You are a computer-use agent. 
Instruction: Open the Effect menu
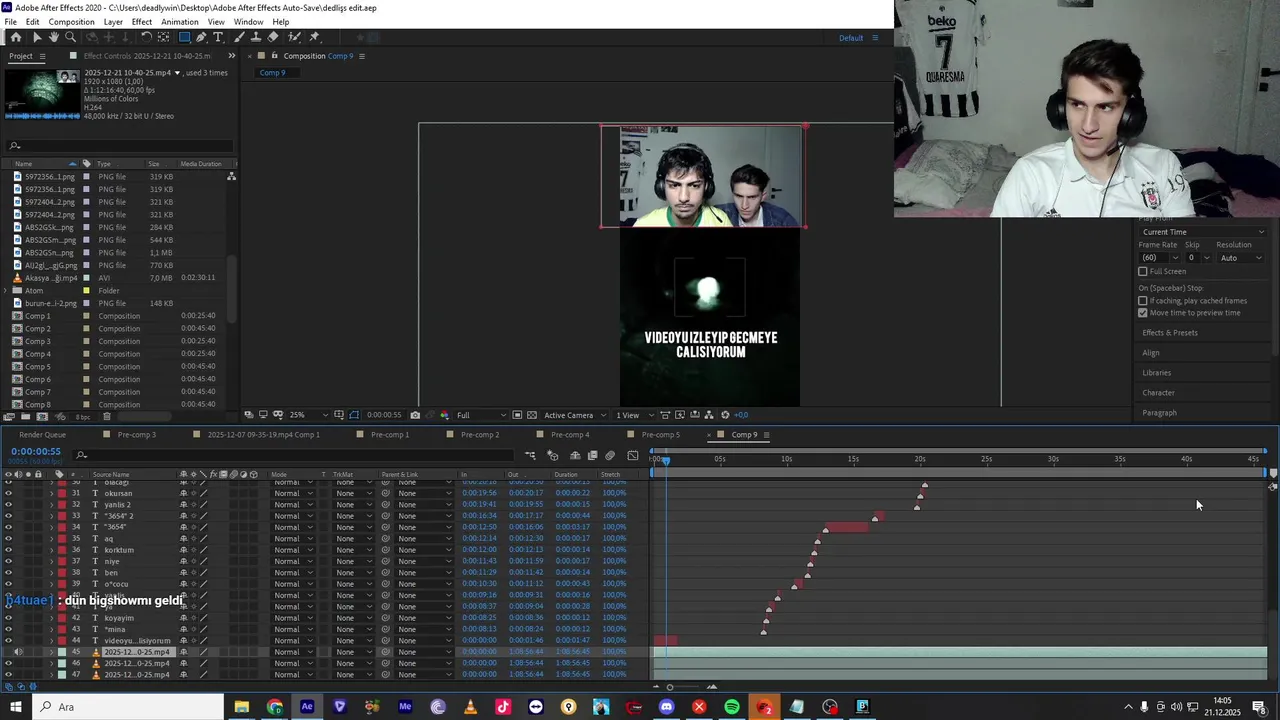(x=142, y=22)
